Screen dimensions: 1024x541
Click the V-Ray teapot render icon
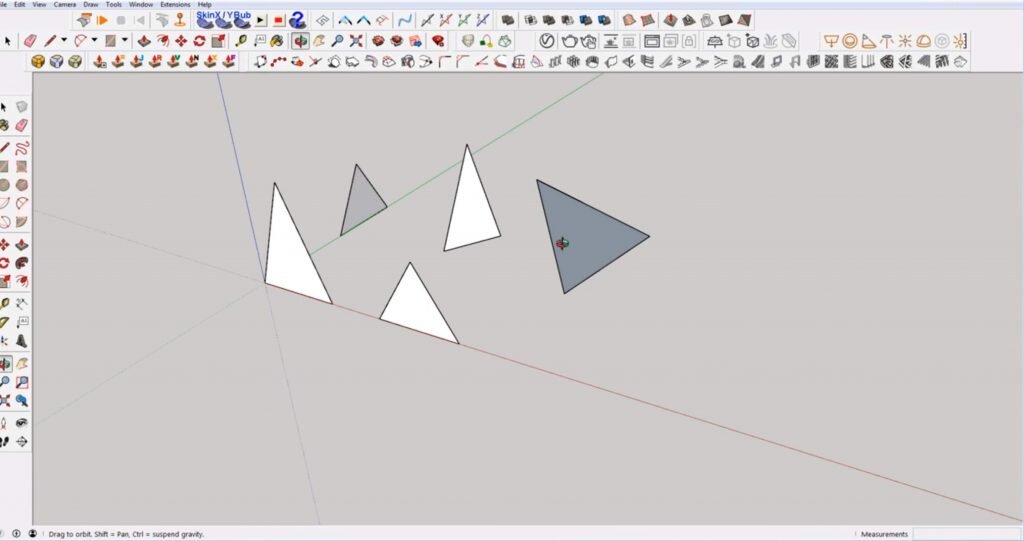coord(569,41)
